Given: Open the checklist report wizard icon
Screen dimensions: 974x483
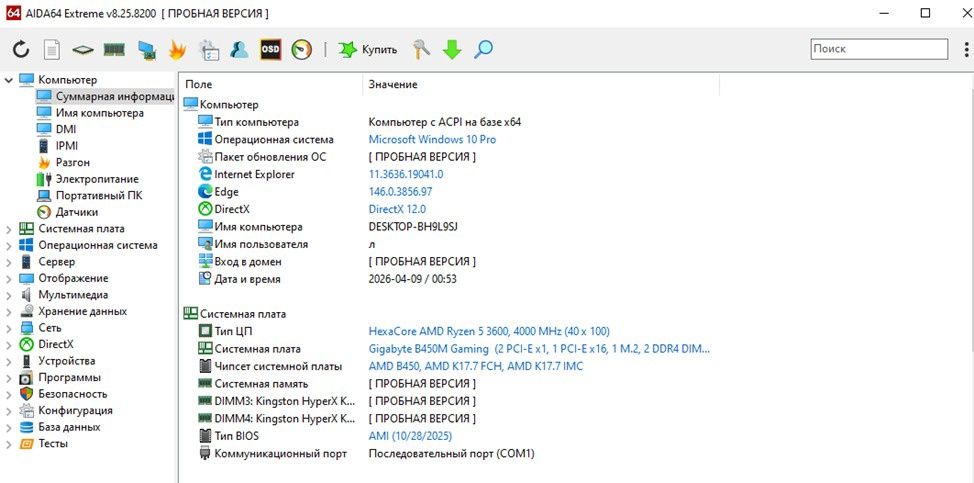Looking at the screenshot, I should [208, 50].
